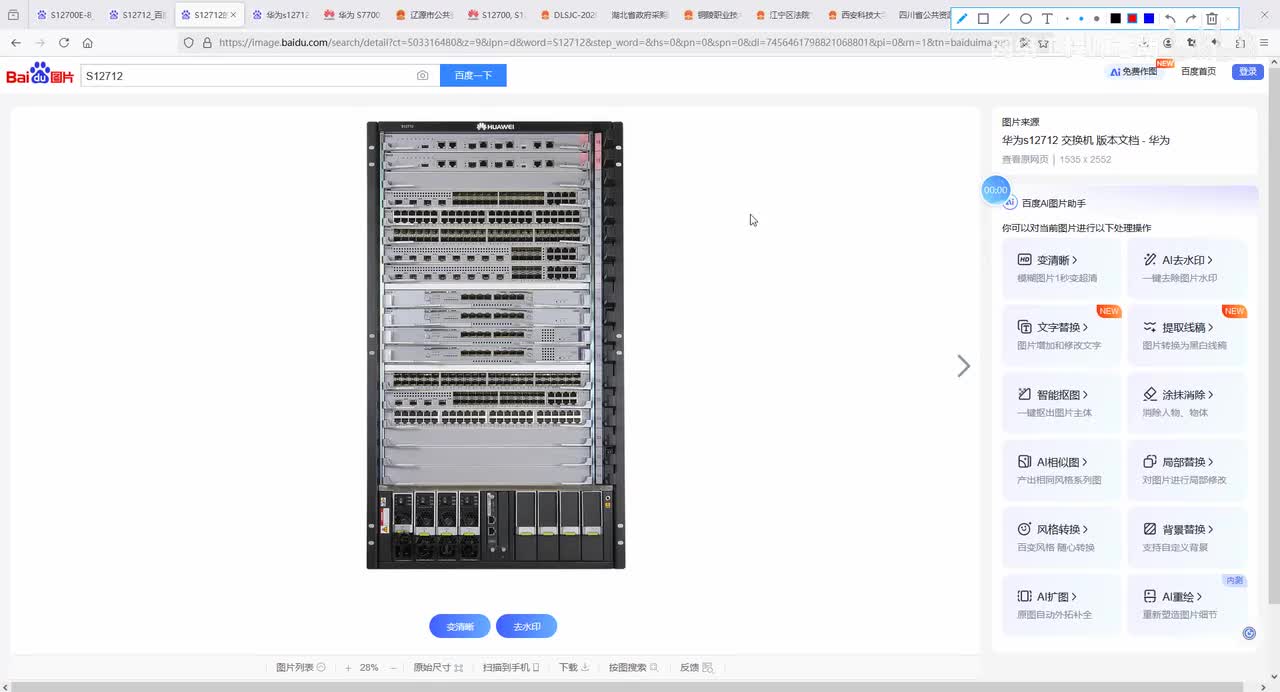Open the AI相似图 similar image card
This screenshot has height=692, width=1280.
tap(1062, 470)
